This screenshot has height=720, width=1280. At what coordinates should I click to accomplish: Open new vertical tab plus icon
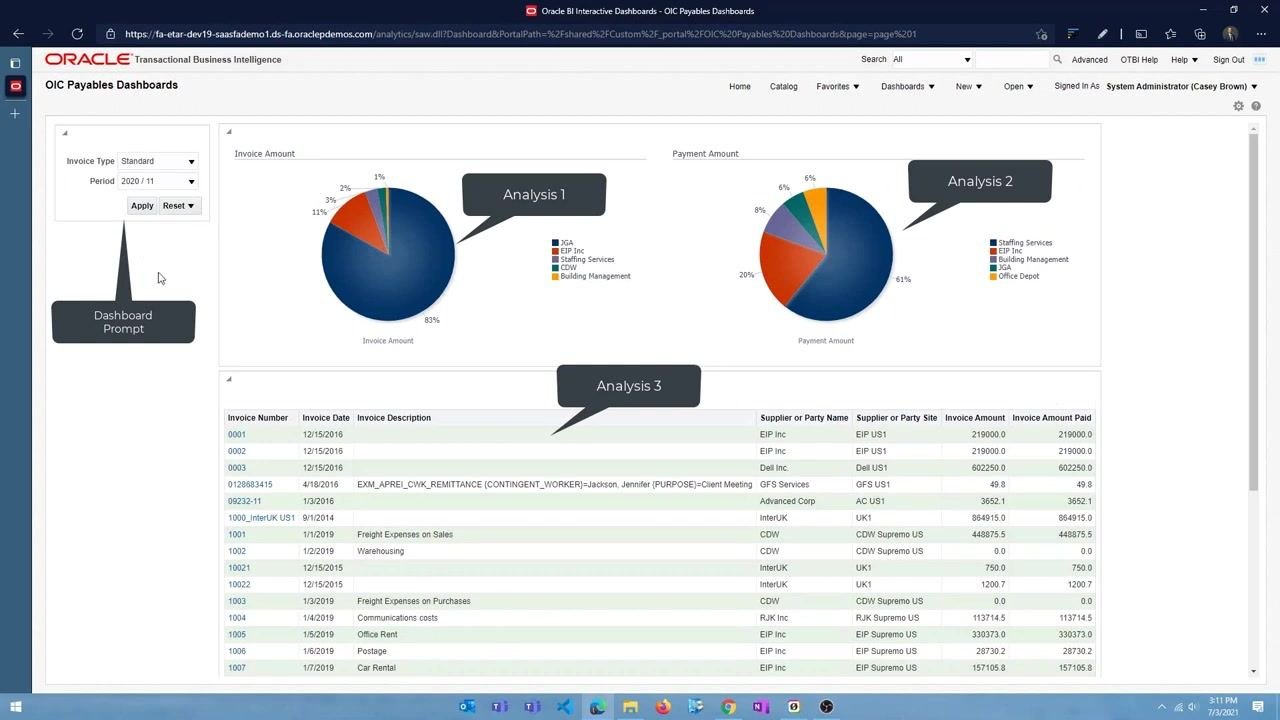(x=15, y=114)
